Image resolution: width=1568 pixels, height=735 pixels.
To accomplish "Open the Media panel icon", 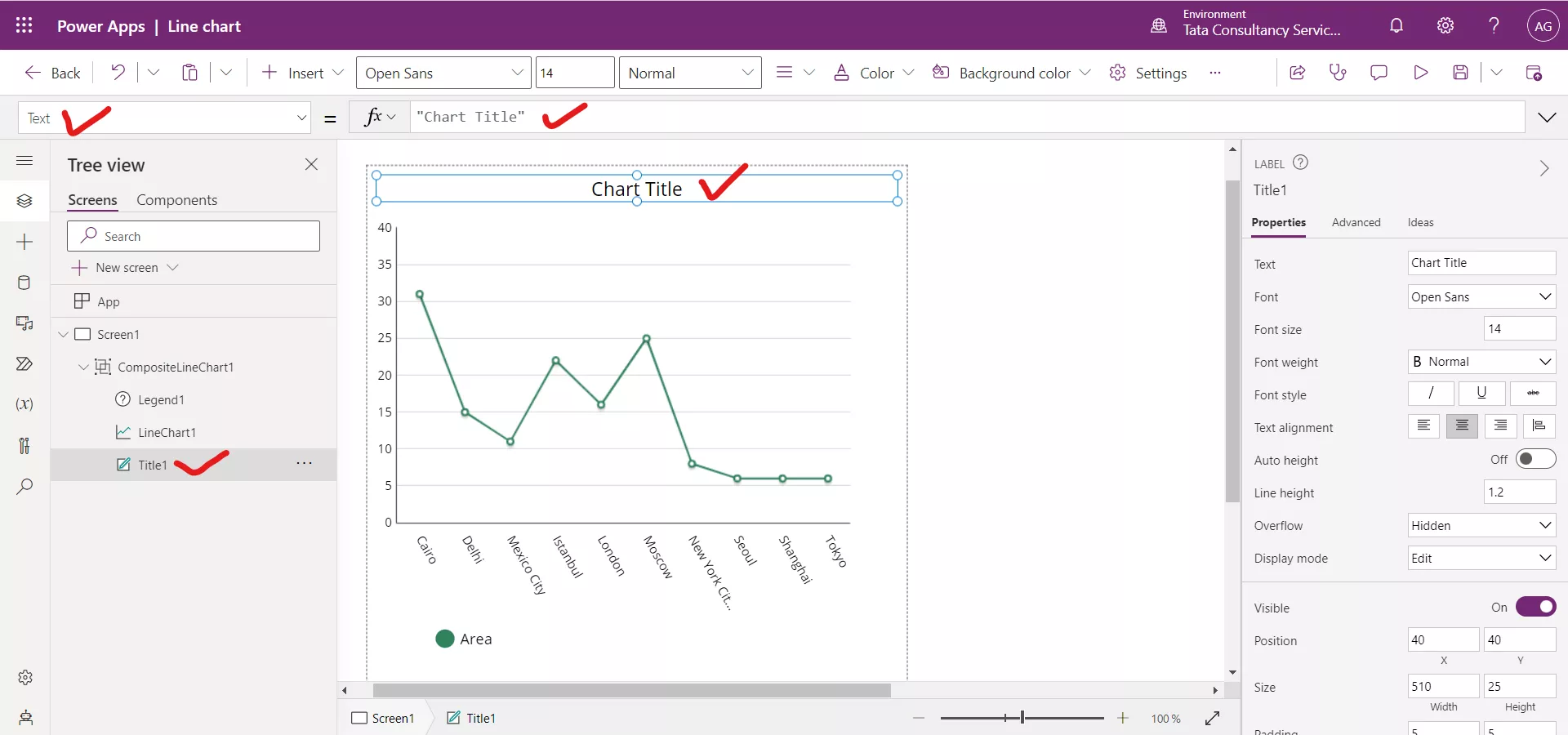I will pyautogui.click(x=24, y=323).
